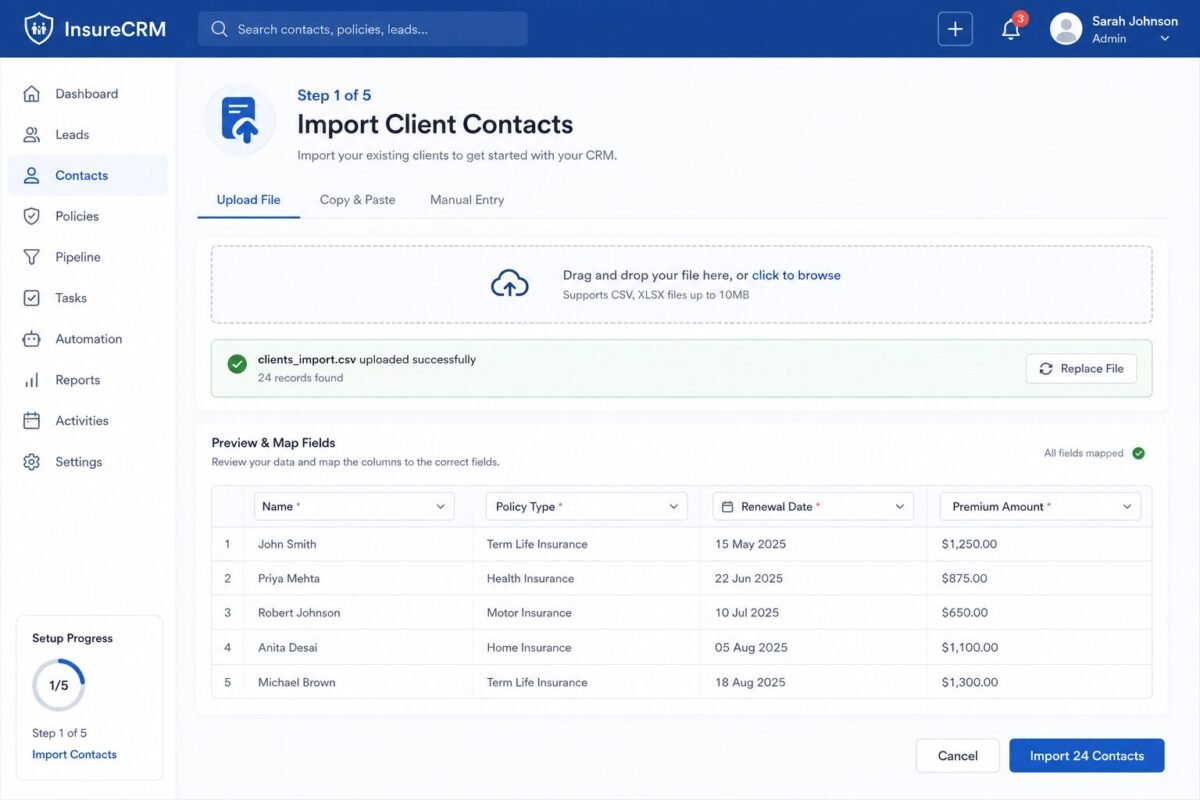Click the Cancel button
Screen dimensions: 1200x800
(x=957, y=756)
